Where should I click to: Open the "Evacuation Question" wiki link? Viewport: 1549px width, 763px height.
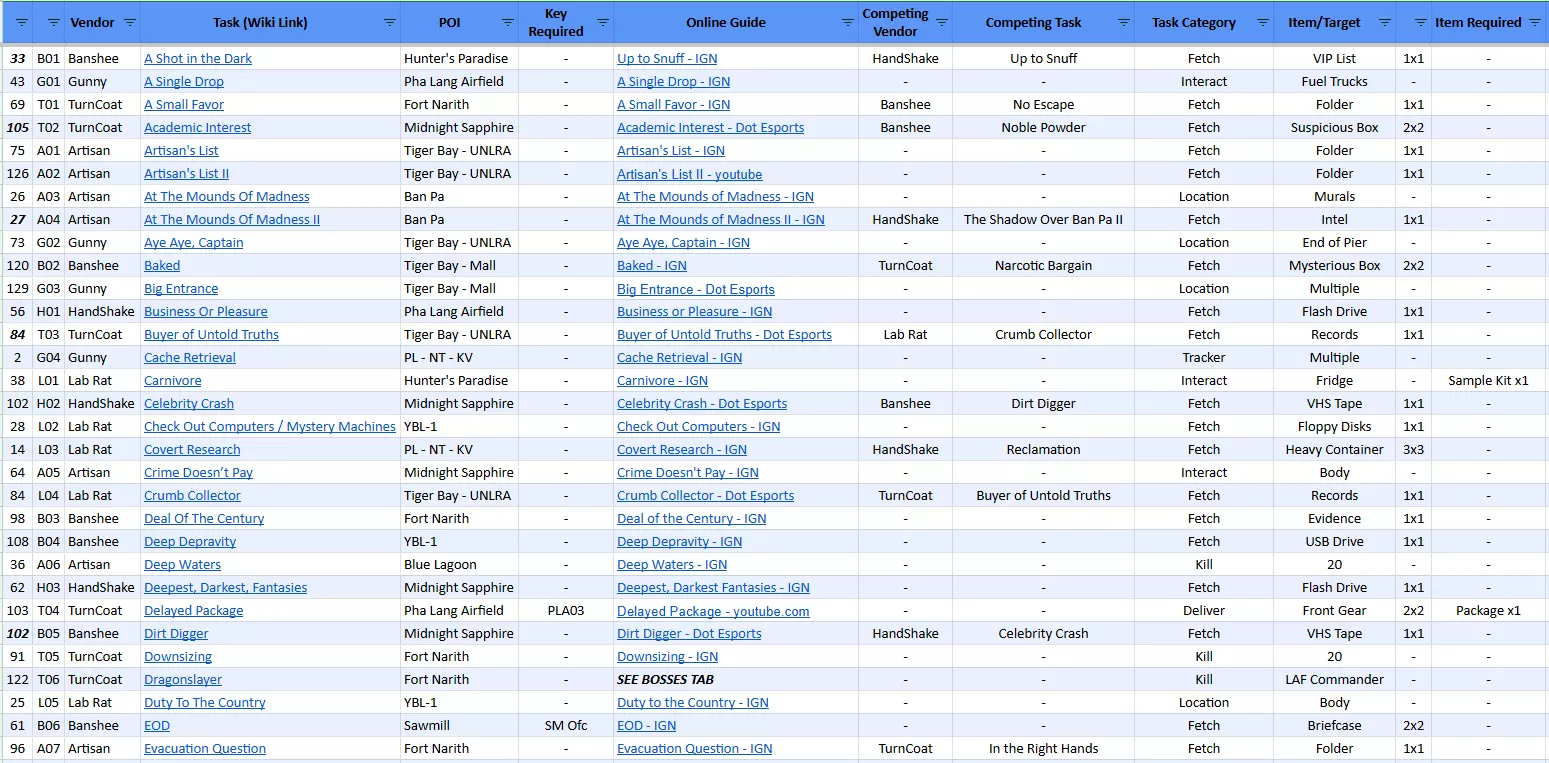[x=205, y=749]
